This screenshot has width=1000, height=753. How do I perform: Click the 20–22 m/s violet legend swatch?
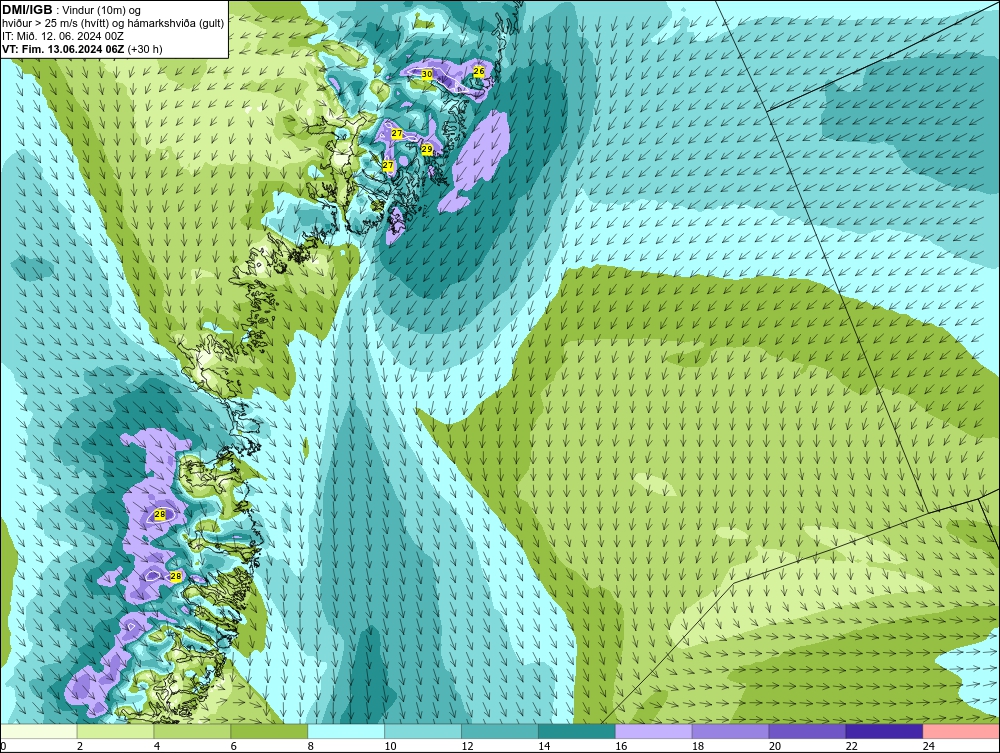(x=807, y=731)
